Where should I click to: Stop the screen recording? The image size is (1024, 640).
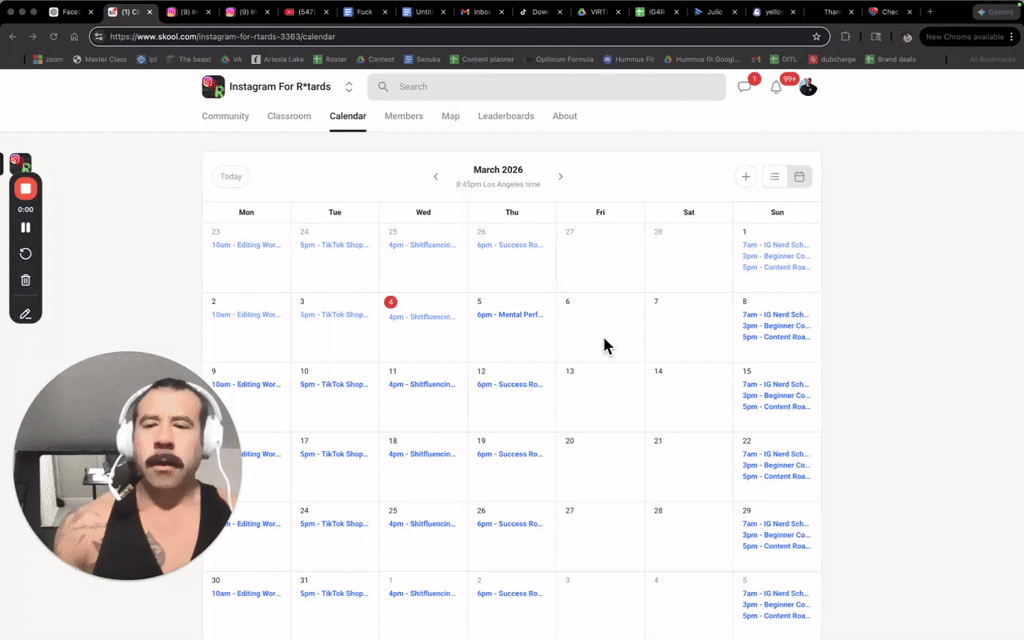coord(25,188)
